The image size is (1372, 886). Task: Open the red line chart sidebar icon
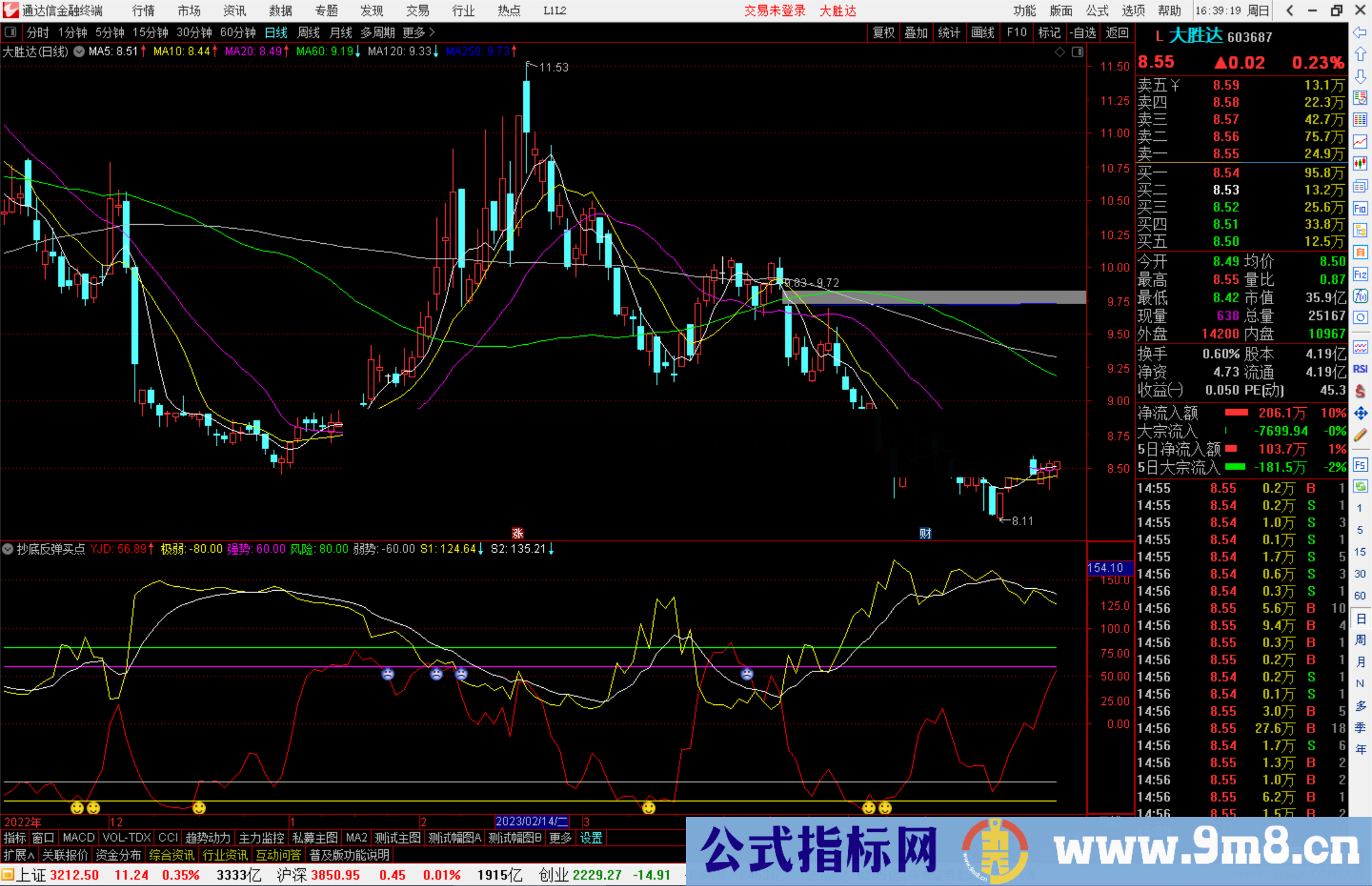point(1360,142)
